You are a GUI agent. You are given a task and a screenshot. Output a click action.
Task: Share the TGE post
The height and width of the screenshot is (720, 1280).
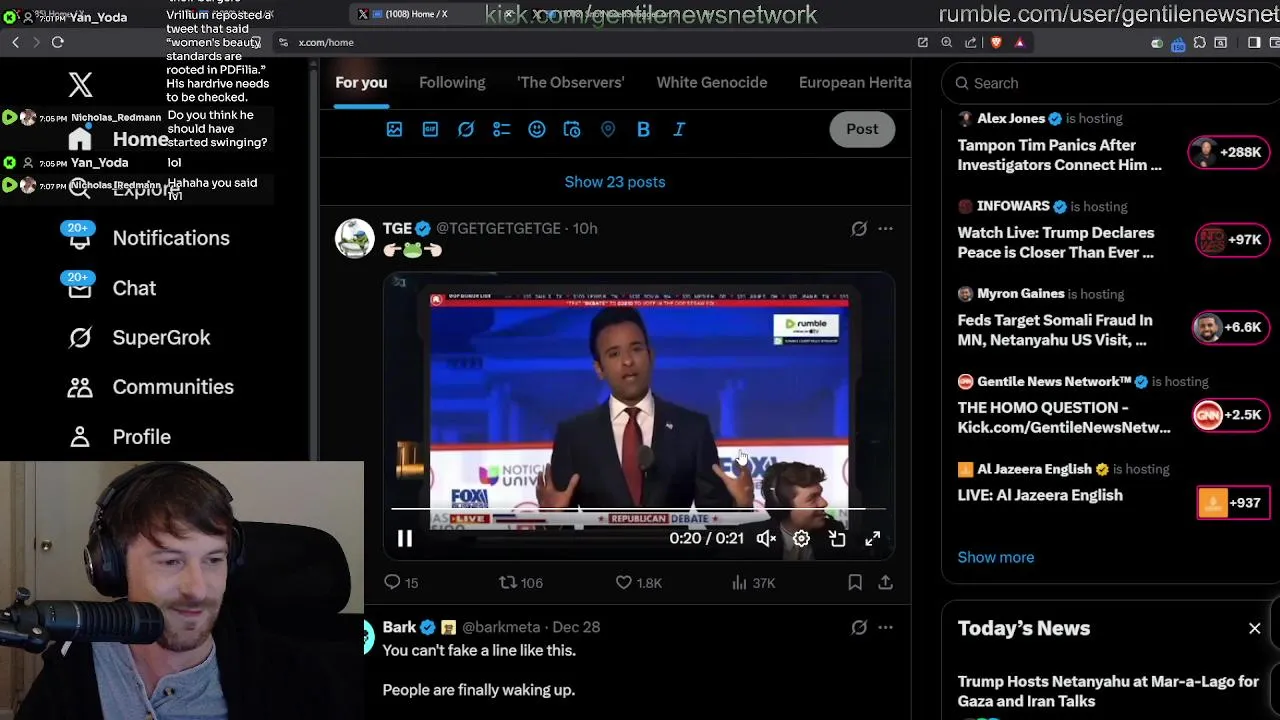point(885,582)
